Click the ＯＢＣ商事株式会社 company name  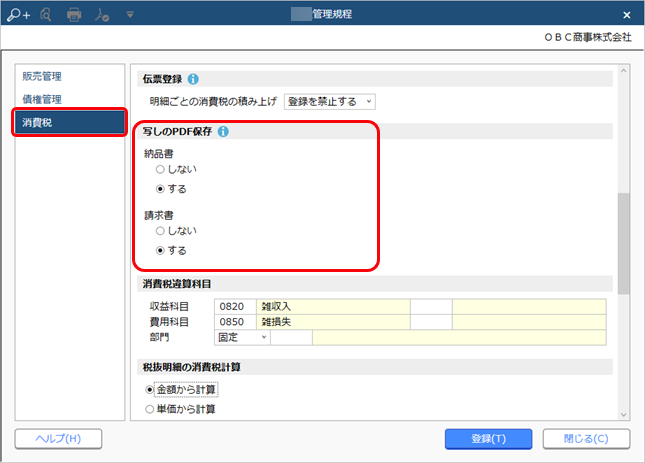click(588, 37)
